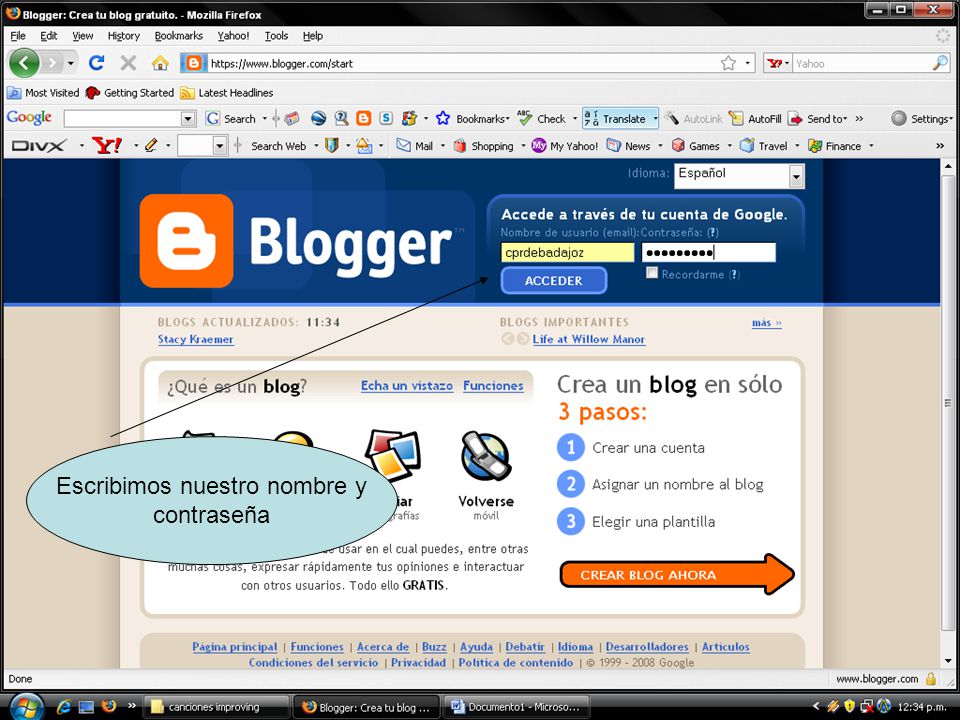Click the vertical scrollbar down arrow
960x720 pixels.
point(948,661)
